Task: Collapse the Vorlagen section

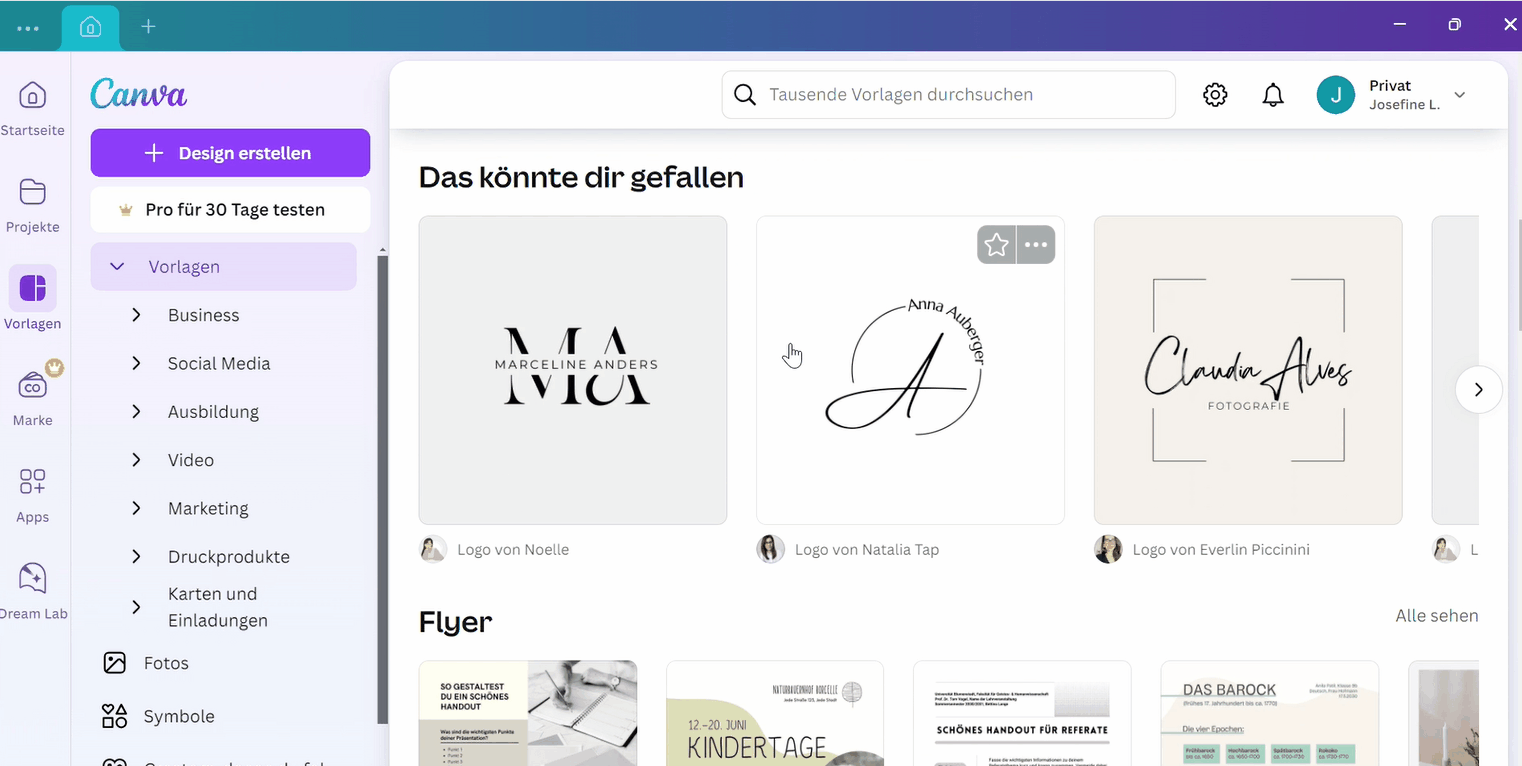Action: pos(117,267)
